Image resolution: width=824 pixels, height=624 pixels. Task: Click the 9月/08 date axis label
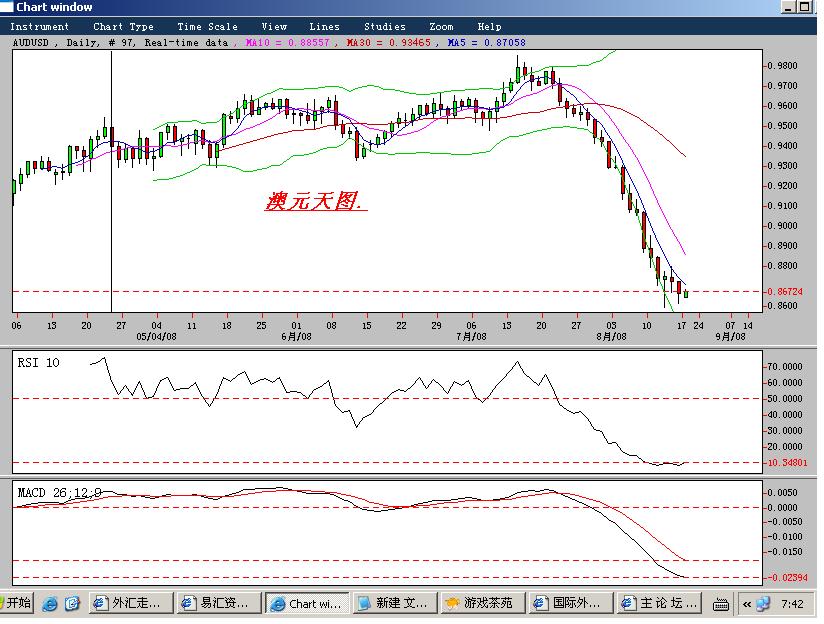pos(730,336)
